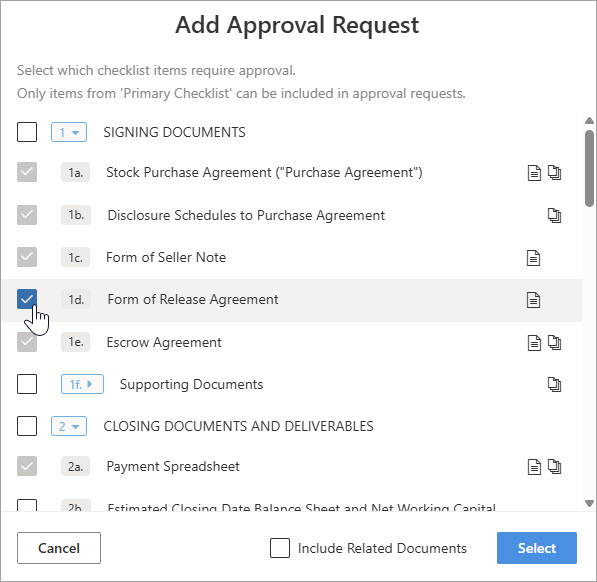Open document icon for Escrow Agreement
Image resolution: width=597 pixels, height=582 pixels.
[x=534, y=343]
